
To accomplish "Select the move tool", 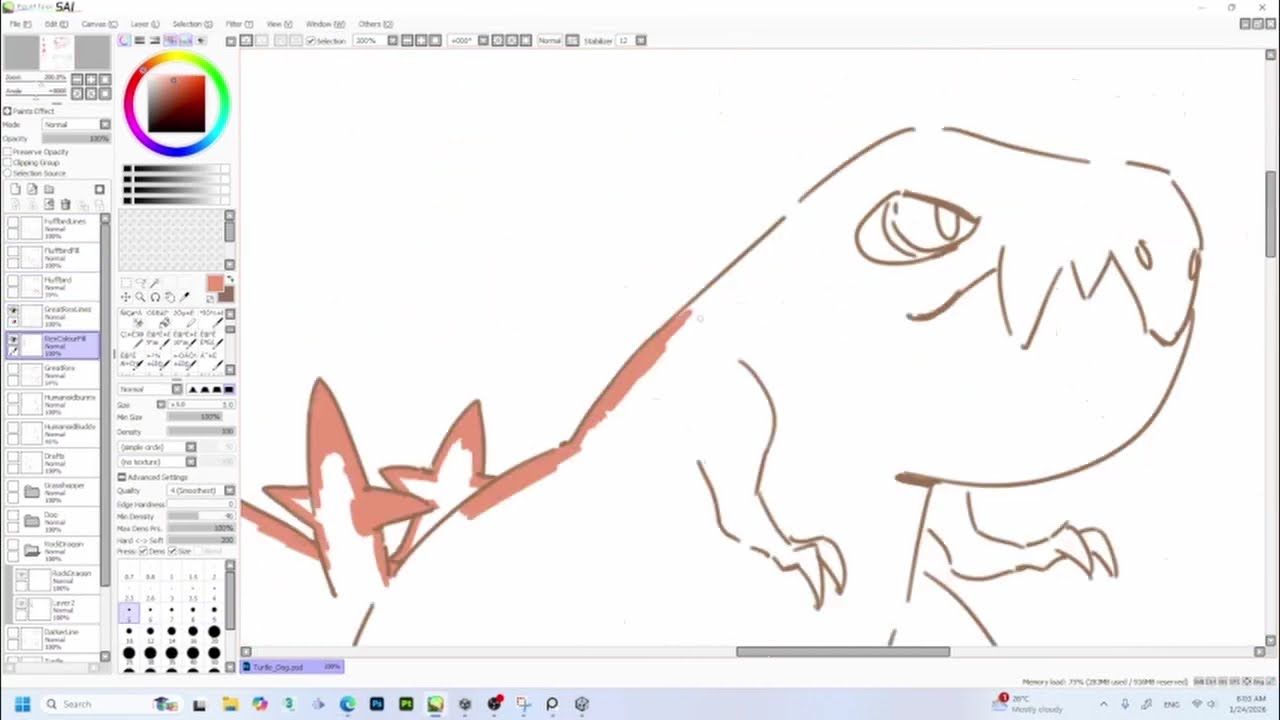I will click(126, 297).
